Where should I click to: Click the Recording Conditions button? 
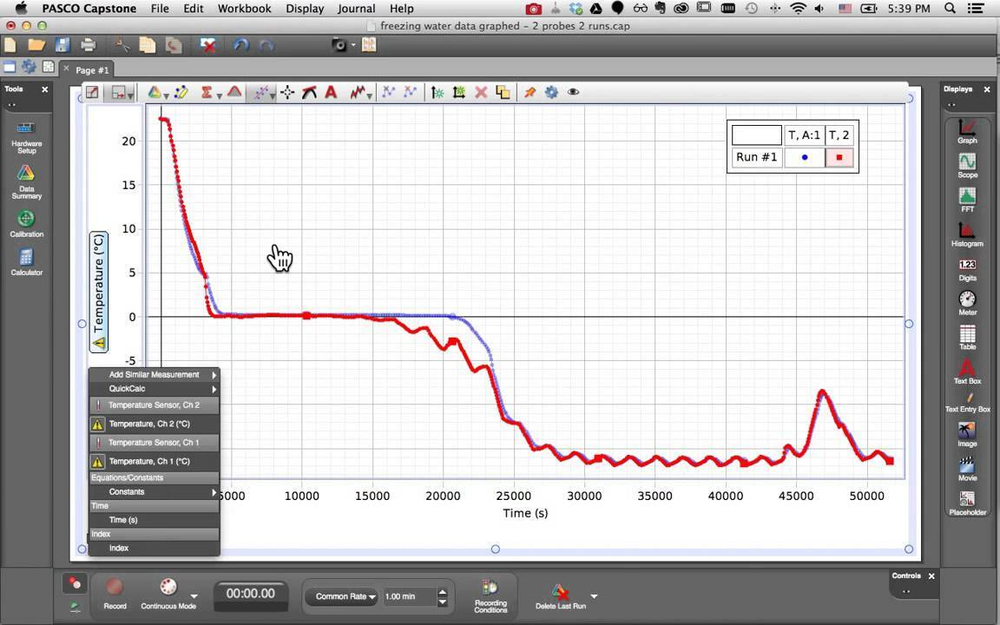pos(490,594)
